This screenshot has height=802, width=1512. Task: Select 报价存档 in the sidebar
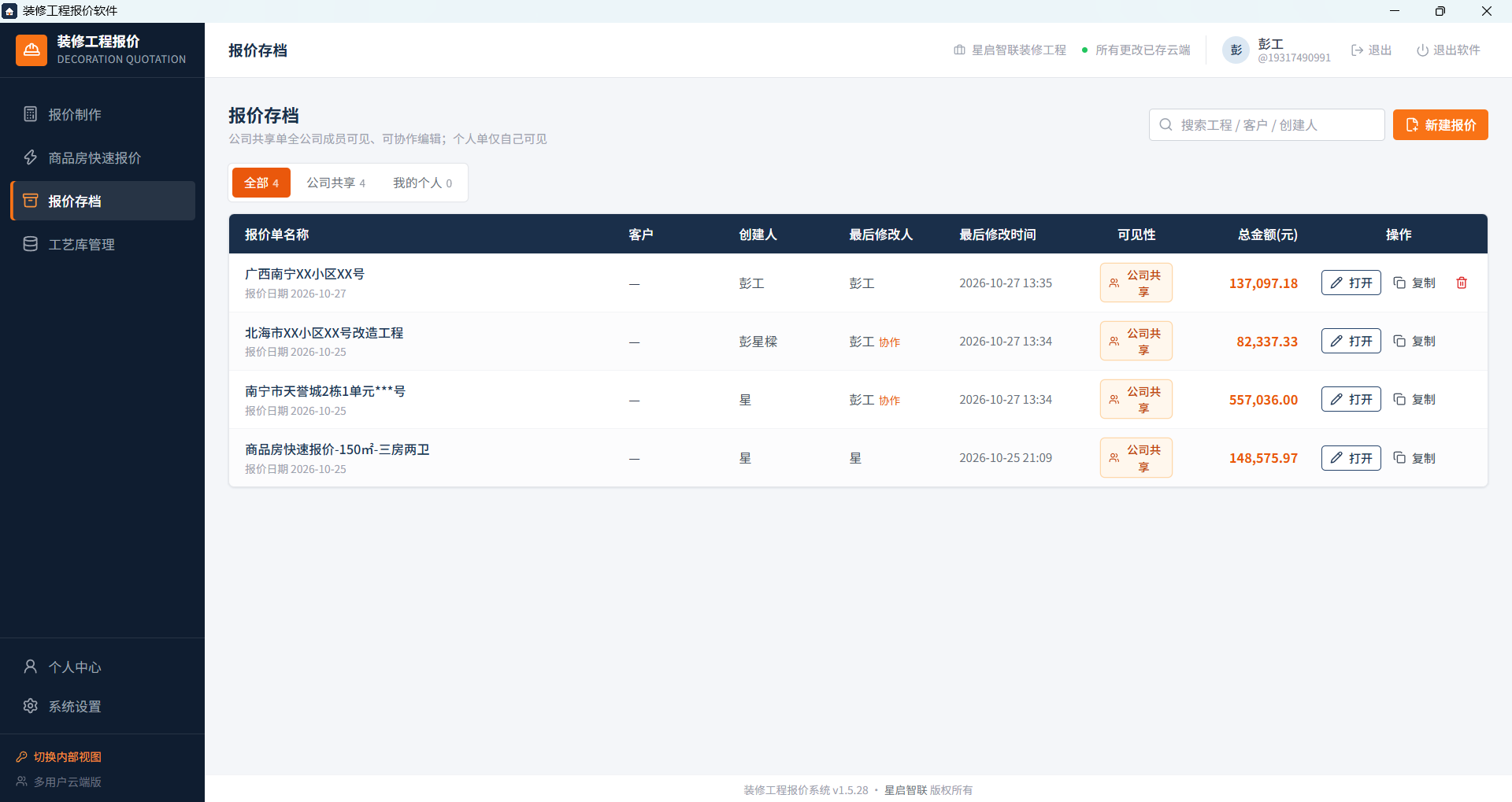click(102, 201)
